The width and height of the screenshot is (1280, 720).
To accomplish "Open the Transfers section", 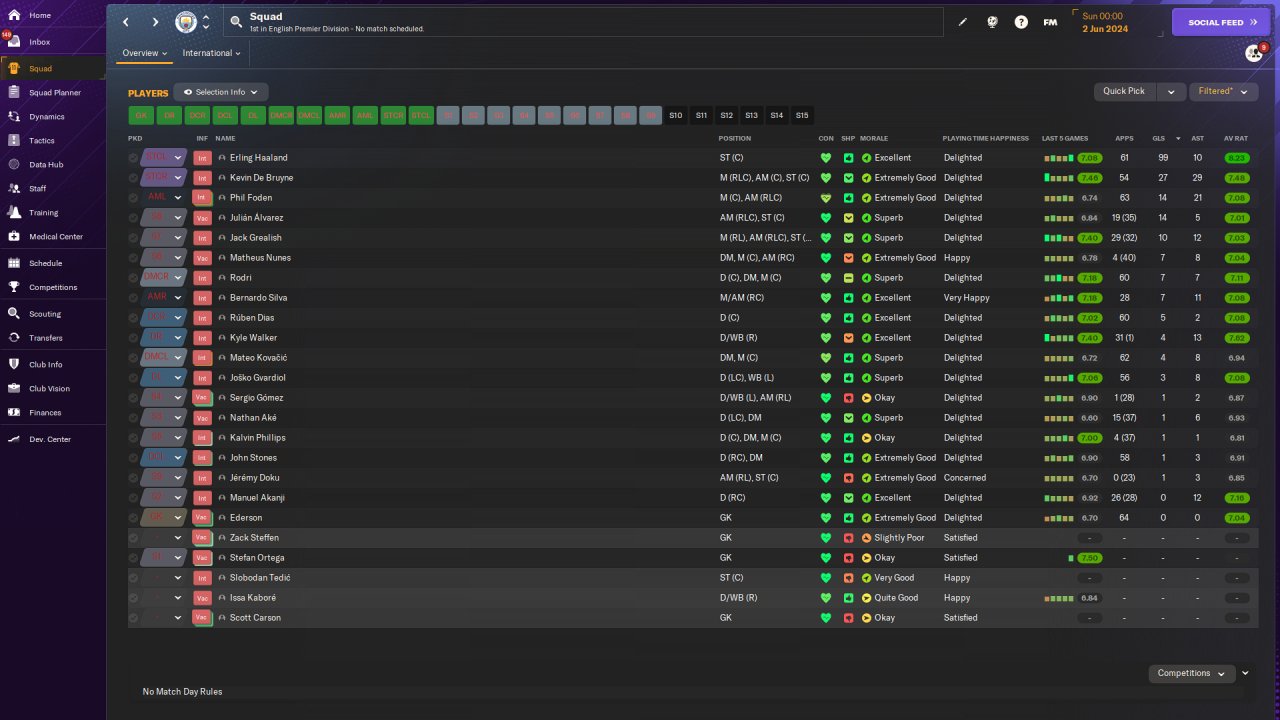I will coord(45,338).
